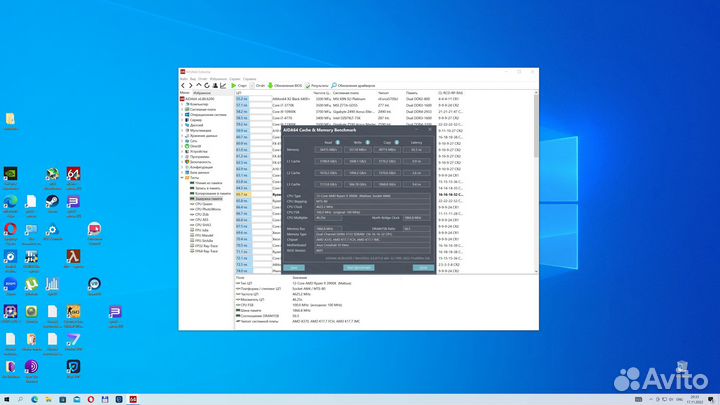Expand the Компьютер tree node
Viewport: 720px width, 405px height.
(x=182, y=104)
